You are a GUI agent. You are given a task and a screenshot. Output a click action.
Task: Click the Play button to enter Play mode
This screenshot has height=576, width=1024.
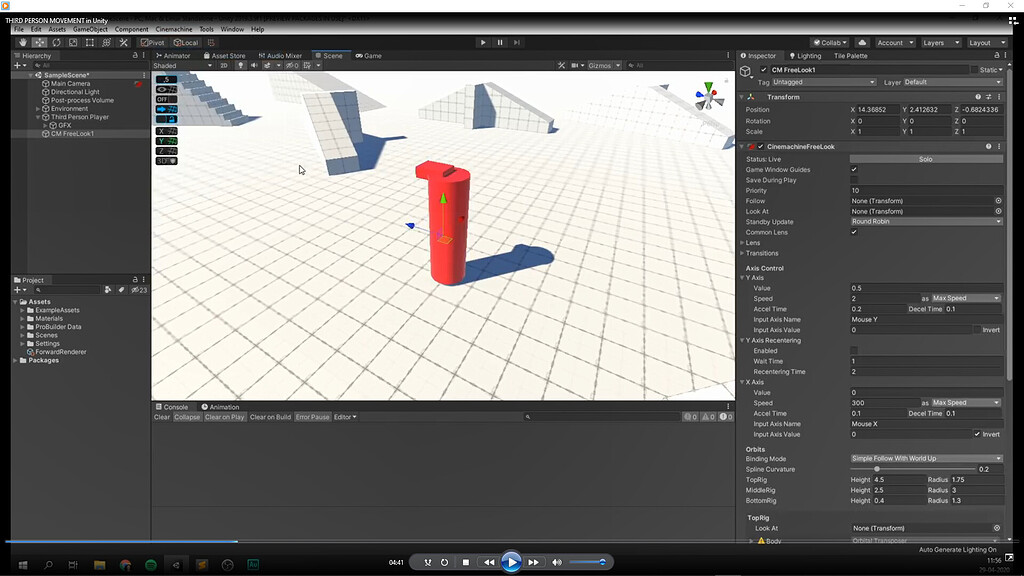[x=483, y=42]
